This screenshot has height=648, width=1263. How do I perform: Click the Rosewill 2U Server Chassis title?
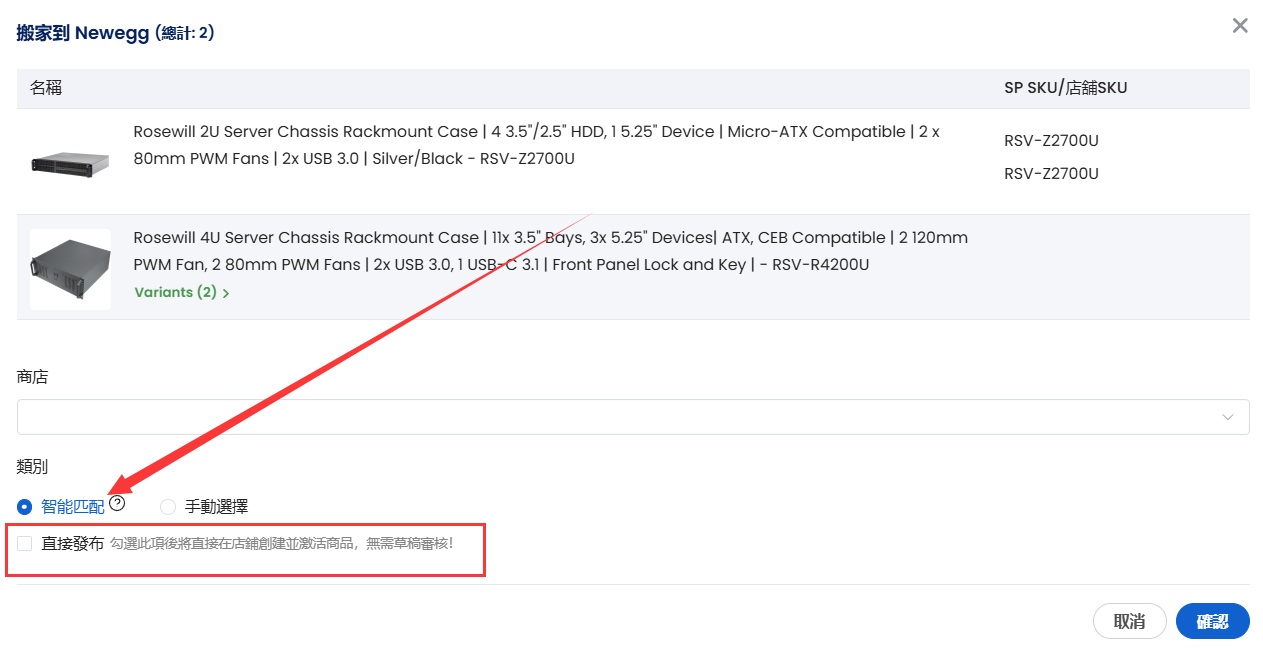click(x=537, y=145)
